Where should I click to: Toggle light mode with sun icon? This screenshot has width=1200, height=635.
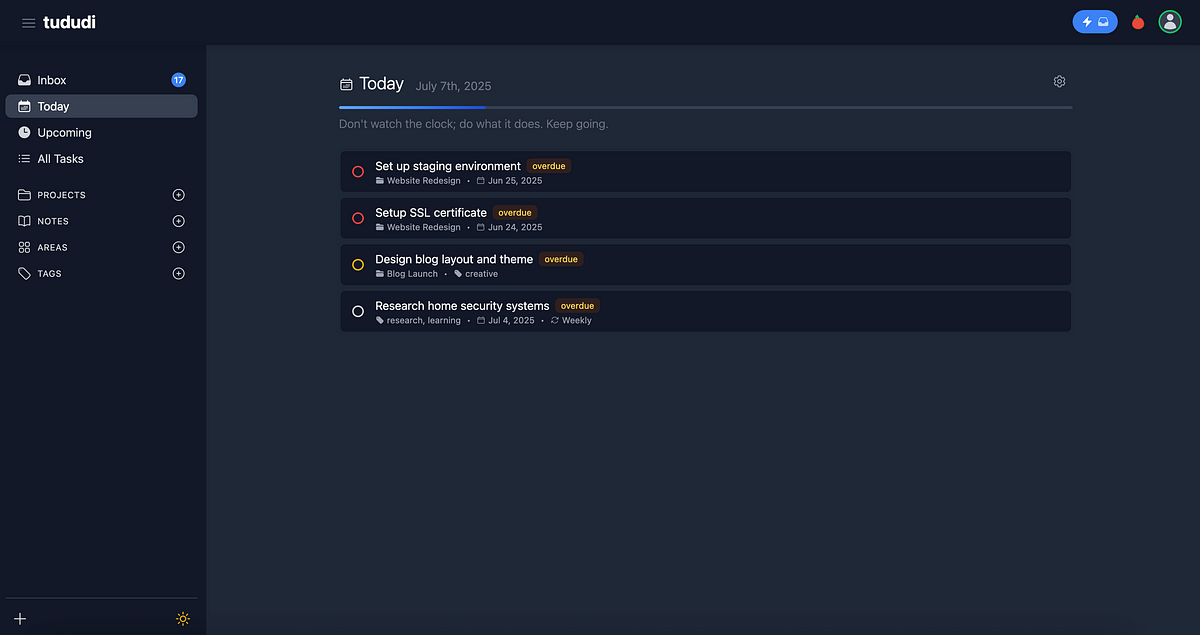pyautogui.click(x=183, y=618)
